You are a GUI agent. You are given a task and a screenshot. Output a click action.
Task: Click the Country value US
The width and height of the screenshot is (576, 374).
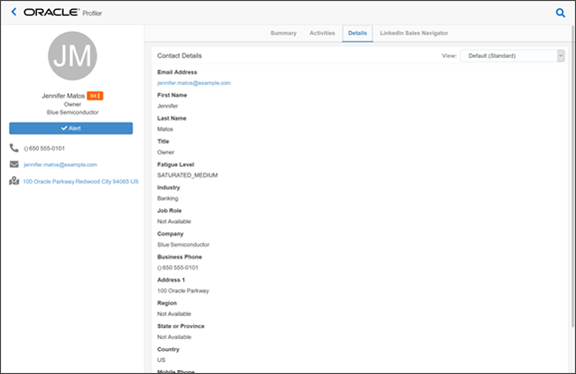click(x=161, y=360)
